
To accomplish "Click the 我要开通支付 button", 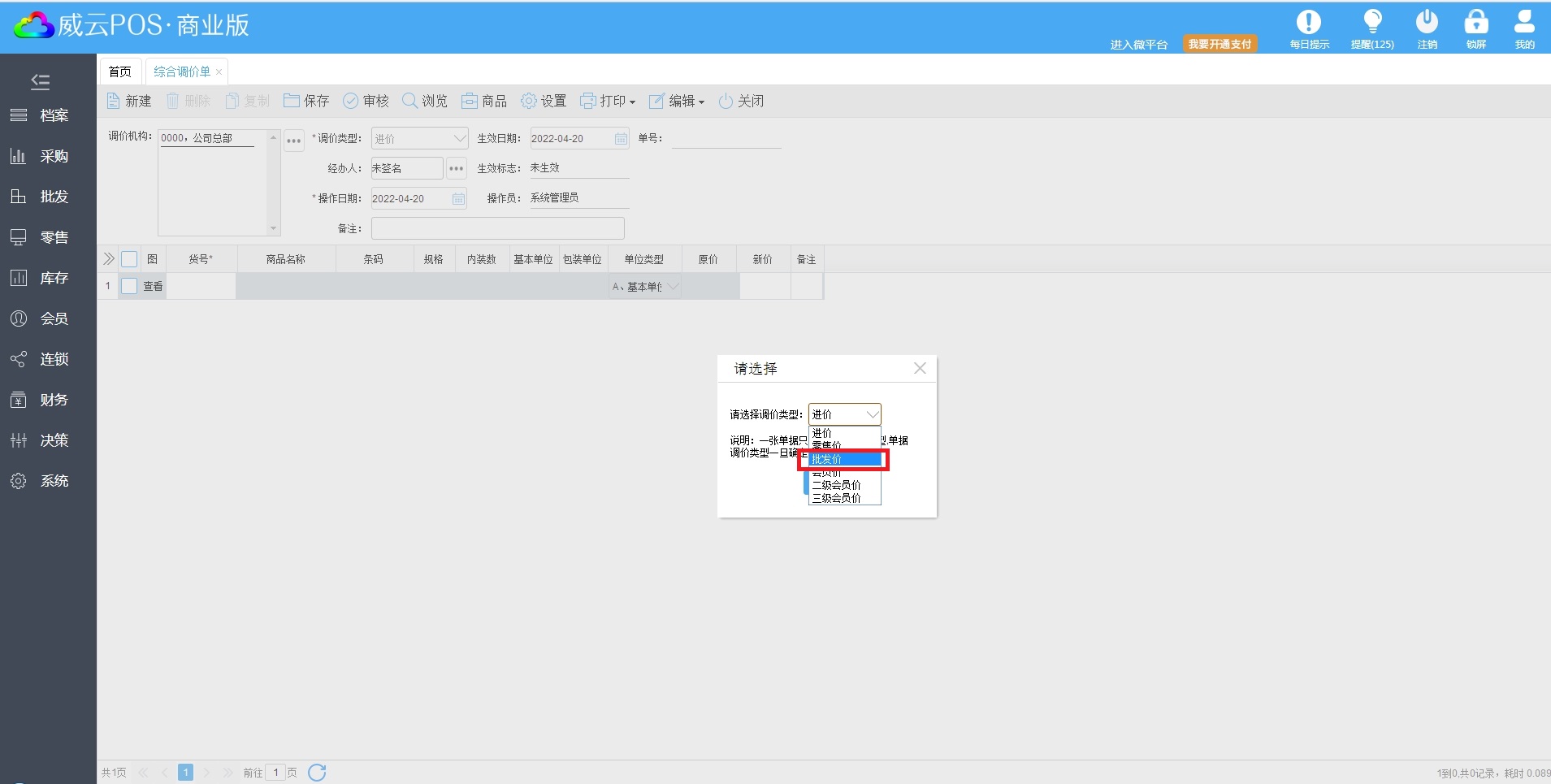I will (x=1220, y=44).
